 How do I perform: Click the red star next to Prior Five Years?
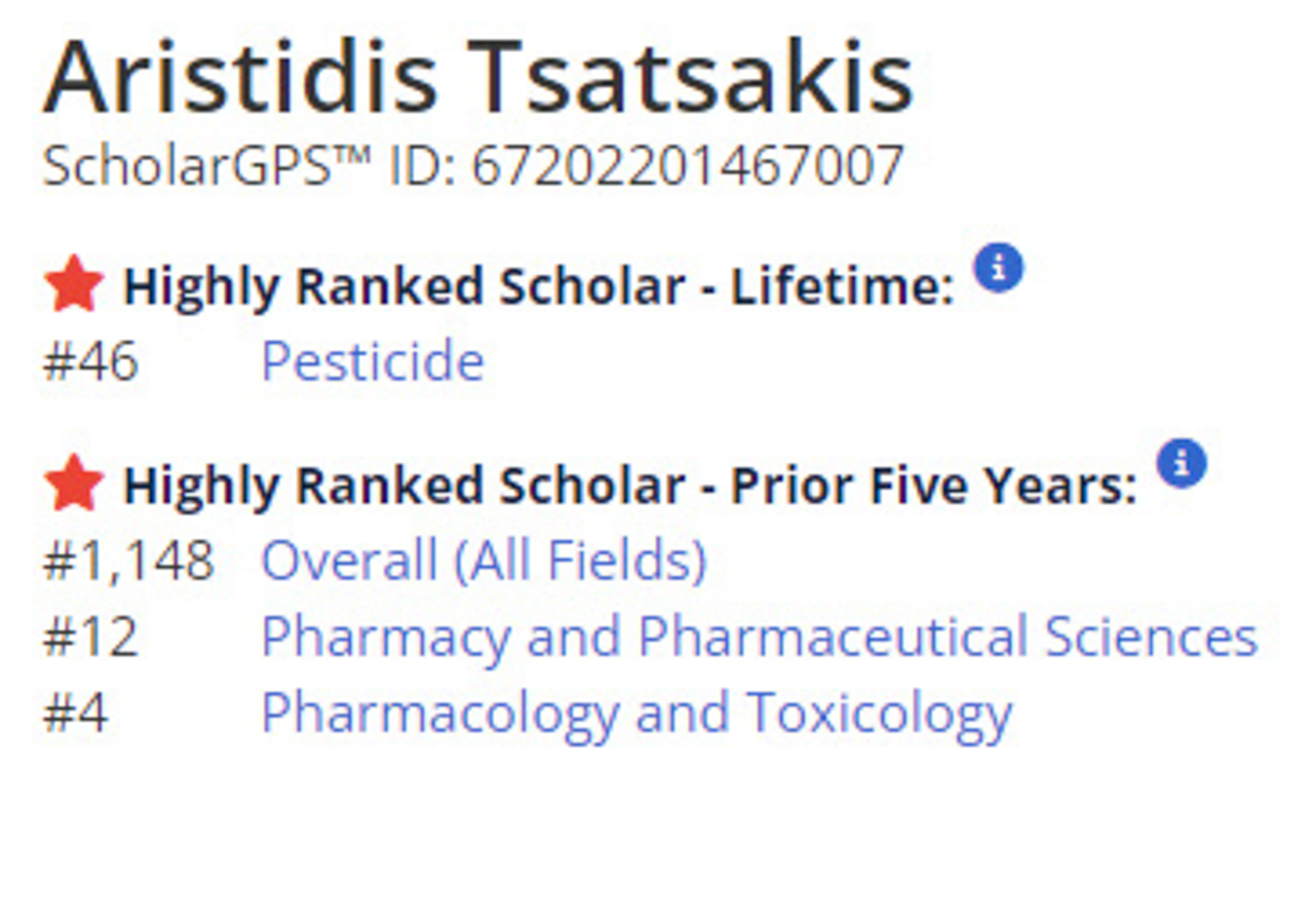point(74,483)
